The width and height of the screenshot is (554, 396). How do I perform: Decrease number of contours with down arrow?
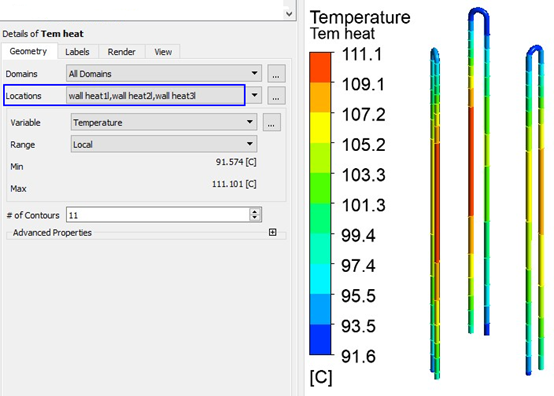click(254, 217)
